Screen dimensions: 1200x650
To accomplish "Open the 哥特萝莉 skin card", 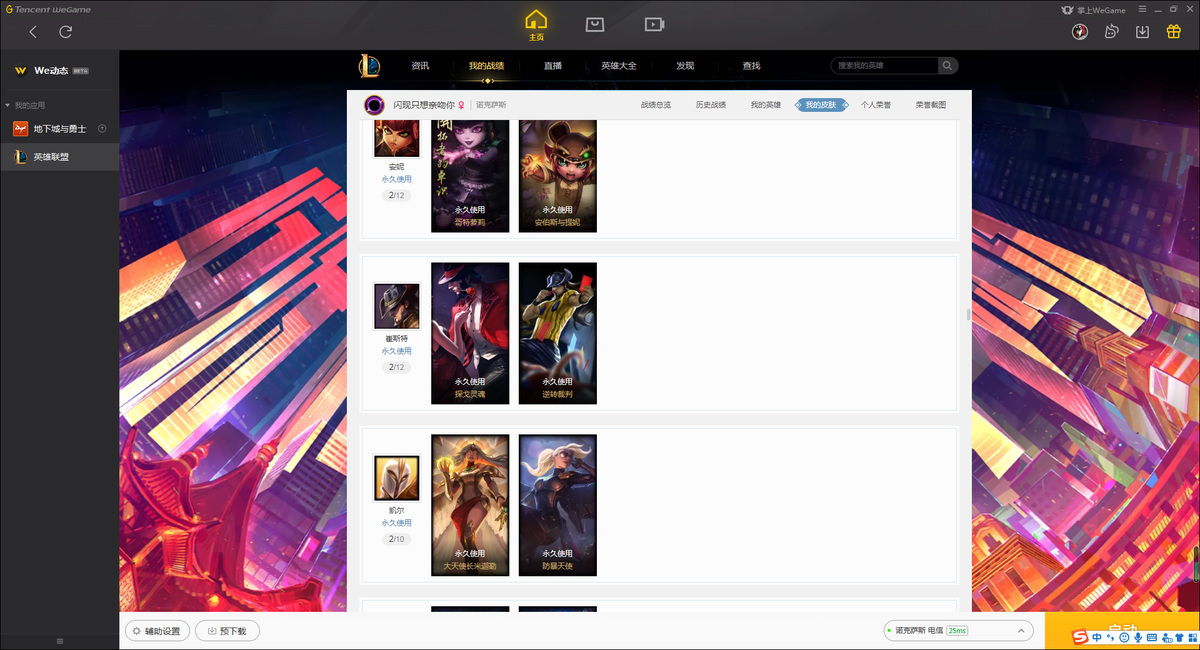I will coord(470,176).
